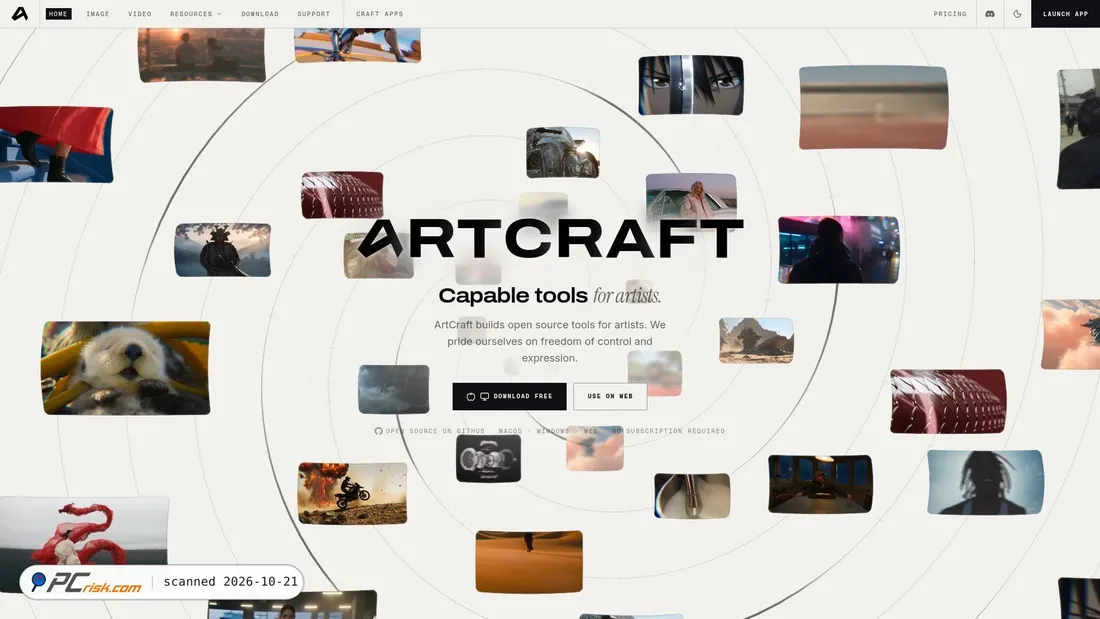Go to the Download nav item
Screen dimensions: 1100x619
point(260,14)
